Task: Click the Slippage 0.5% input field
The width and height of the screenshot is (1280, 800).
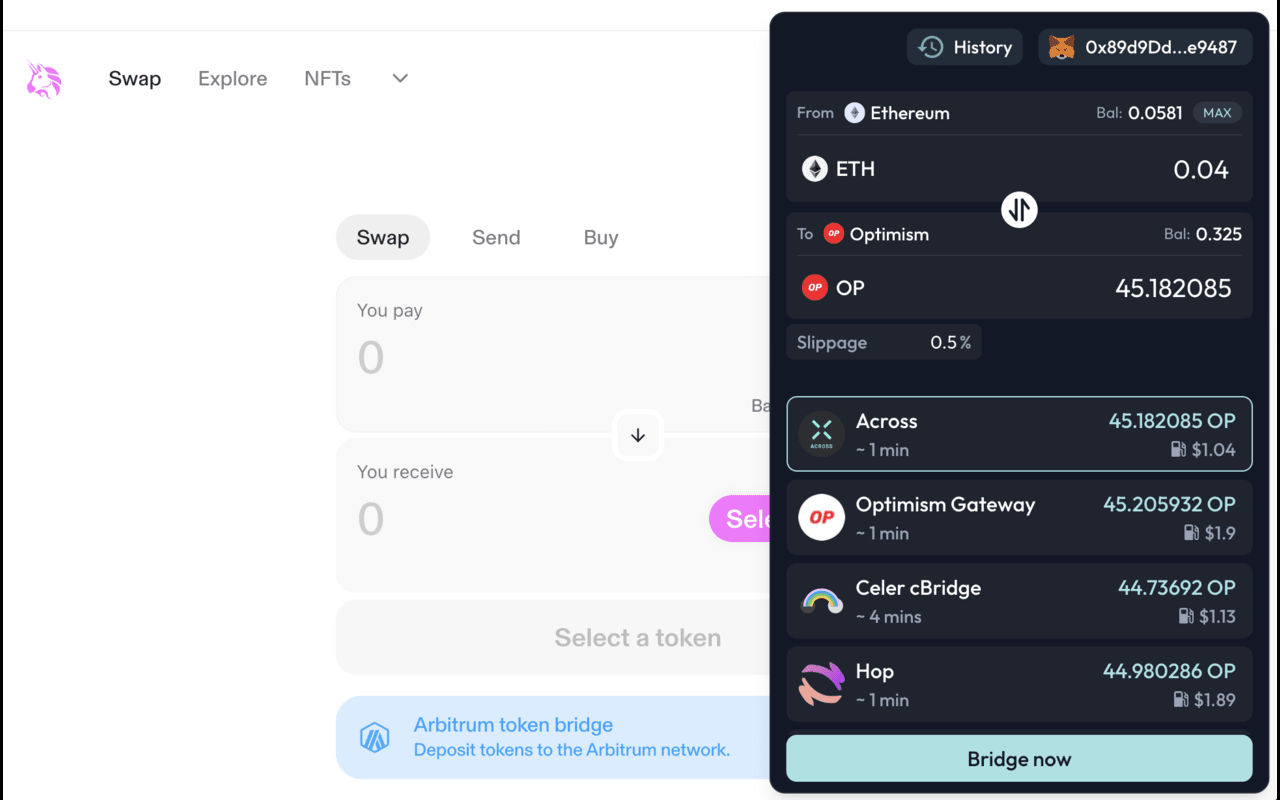Action: 950,343
